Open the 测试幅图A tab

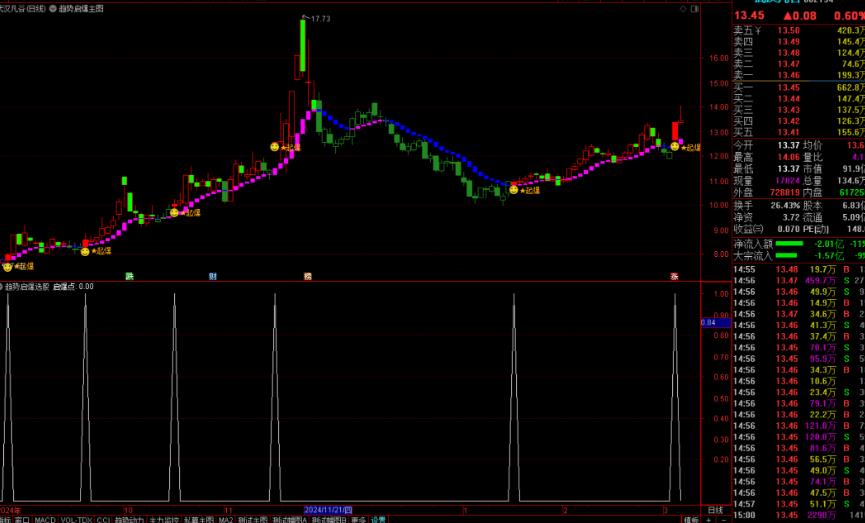290,520
